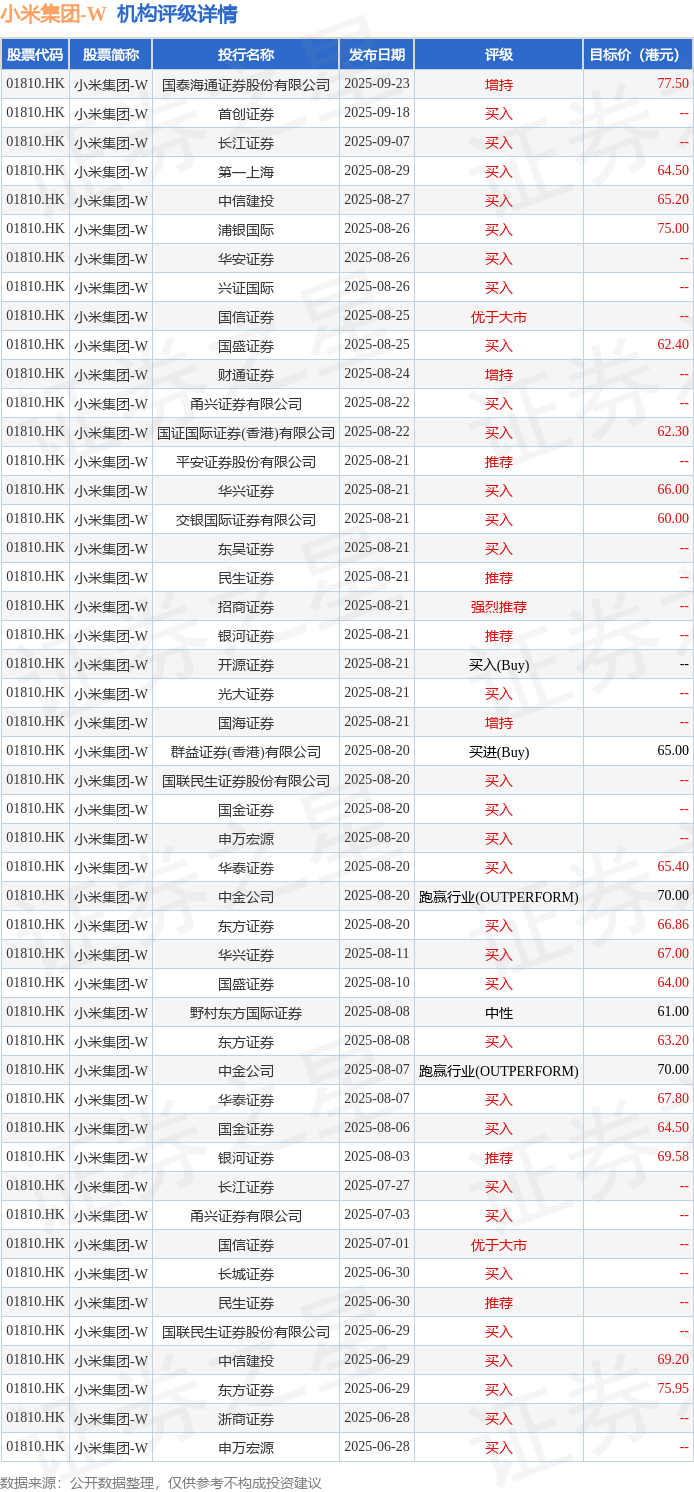The height and width of the screenshot is (1492, 694).
Task: Select the 首创证券 broker cell
Action: (246, 114)
